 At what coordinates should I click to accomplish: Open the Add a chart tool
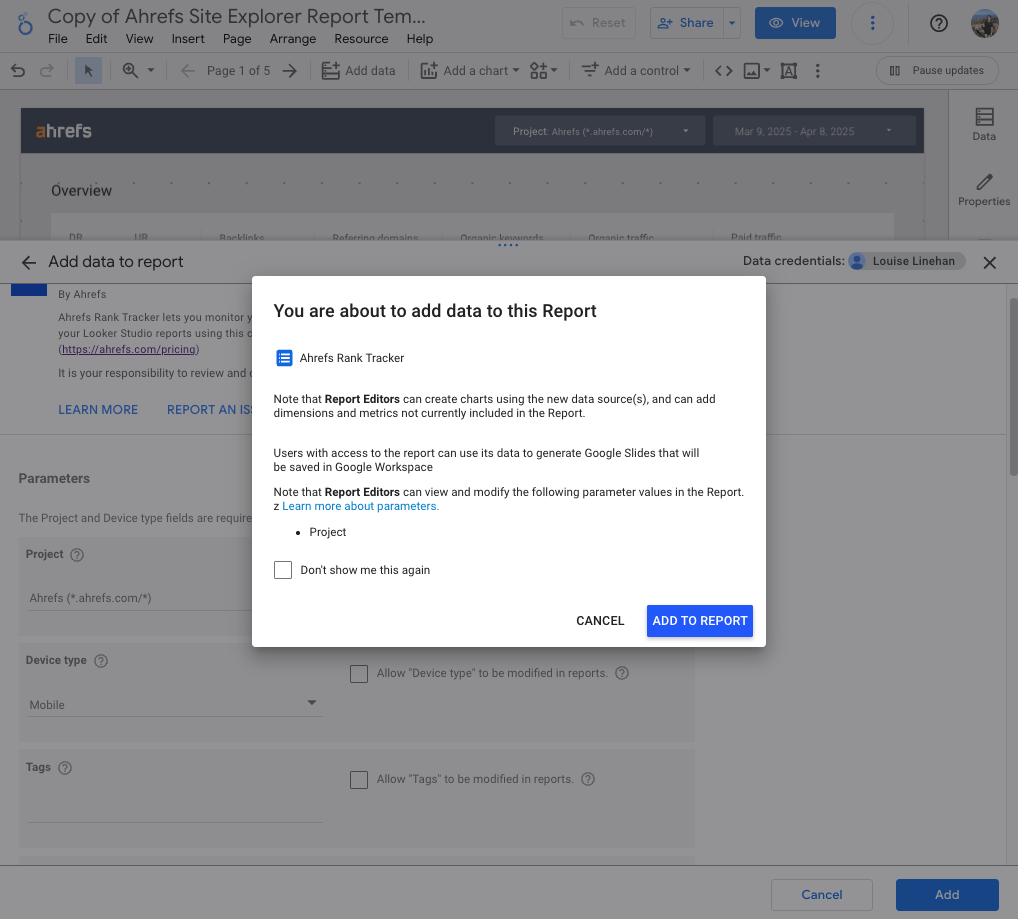(469, 70)
